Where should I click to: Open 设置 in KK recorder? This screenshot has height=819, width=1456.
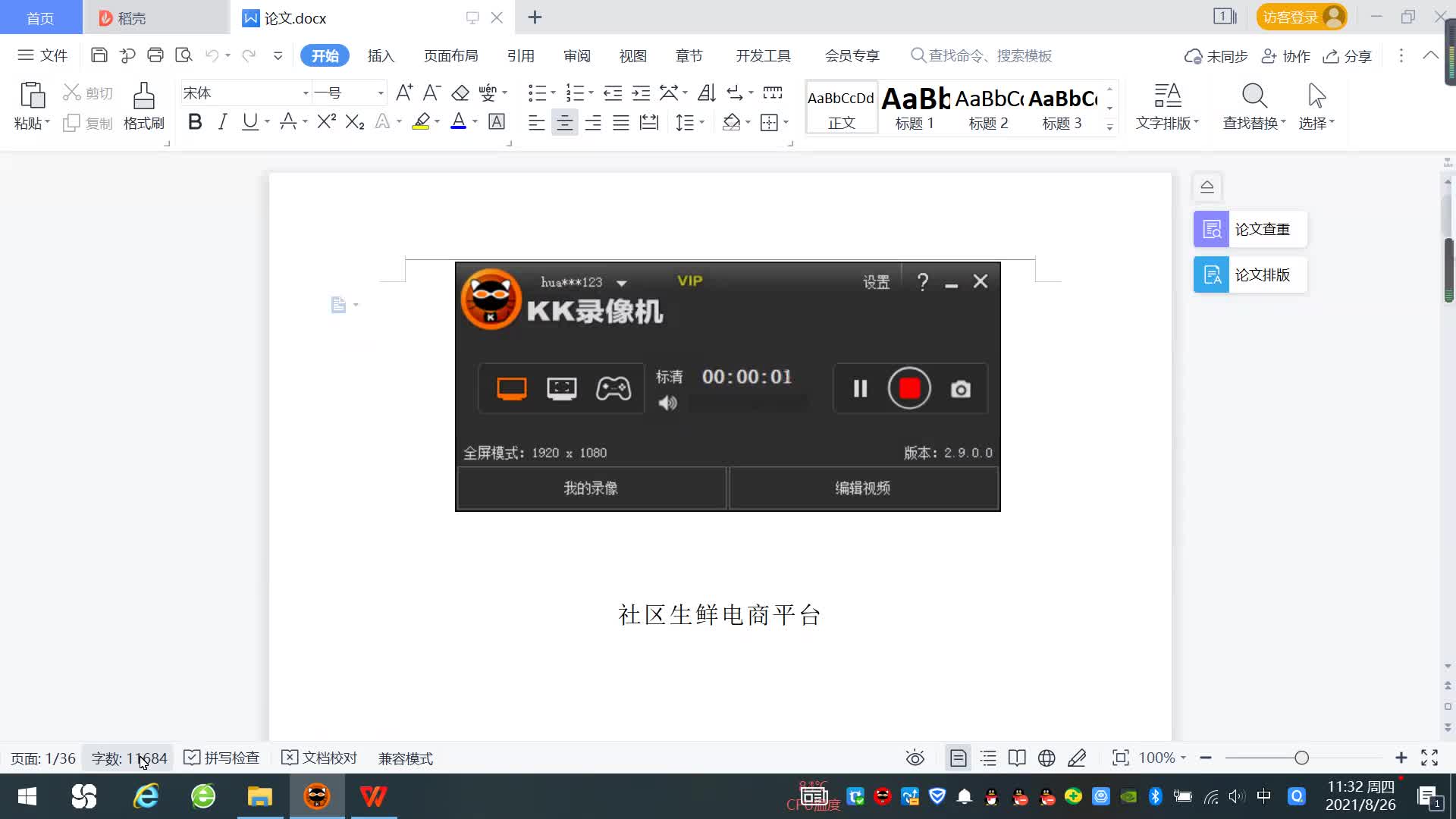coord(876,282)
